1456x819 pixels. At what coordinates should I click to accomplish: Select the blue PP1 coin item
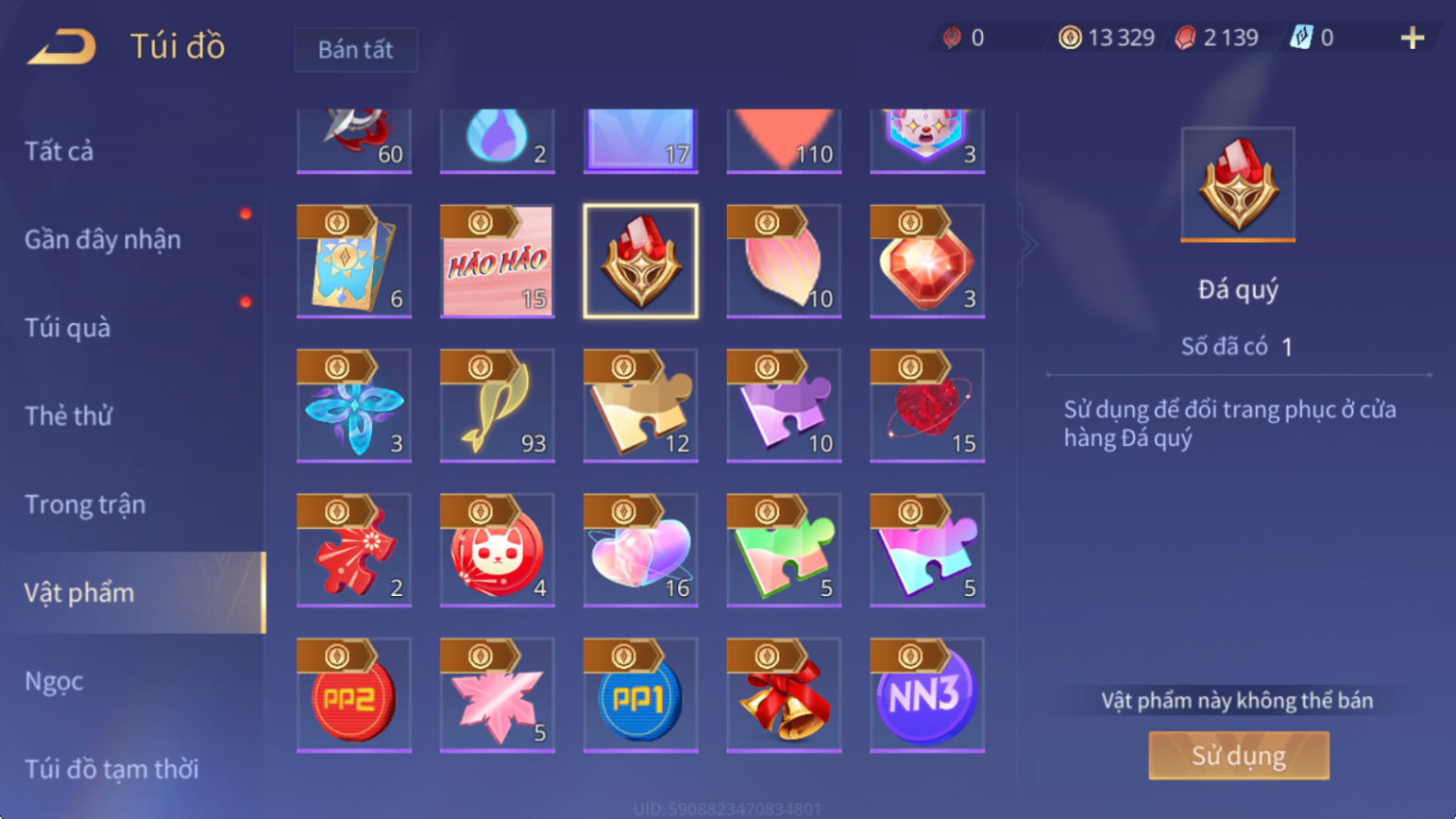[x=640, y=695]
